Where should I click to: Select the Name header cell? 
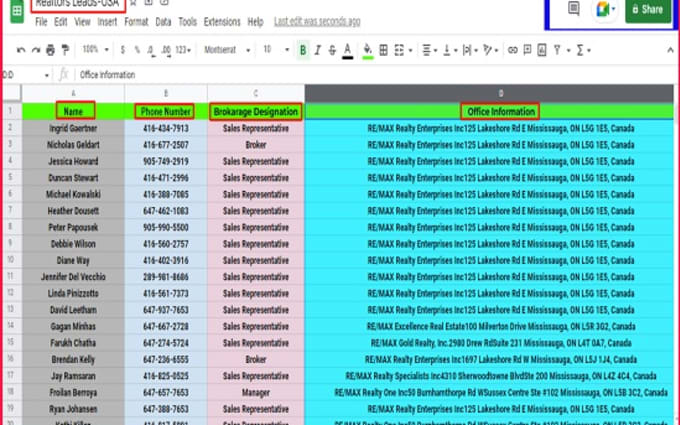tap(73, 111)
